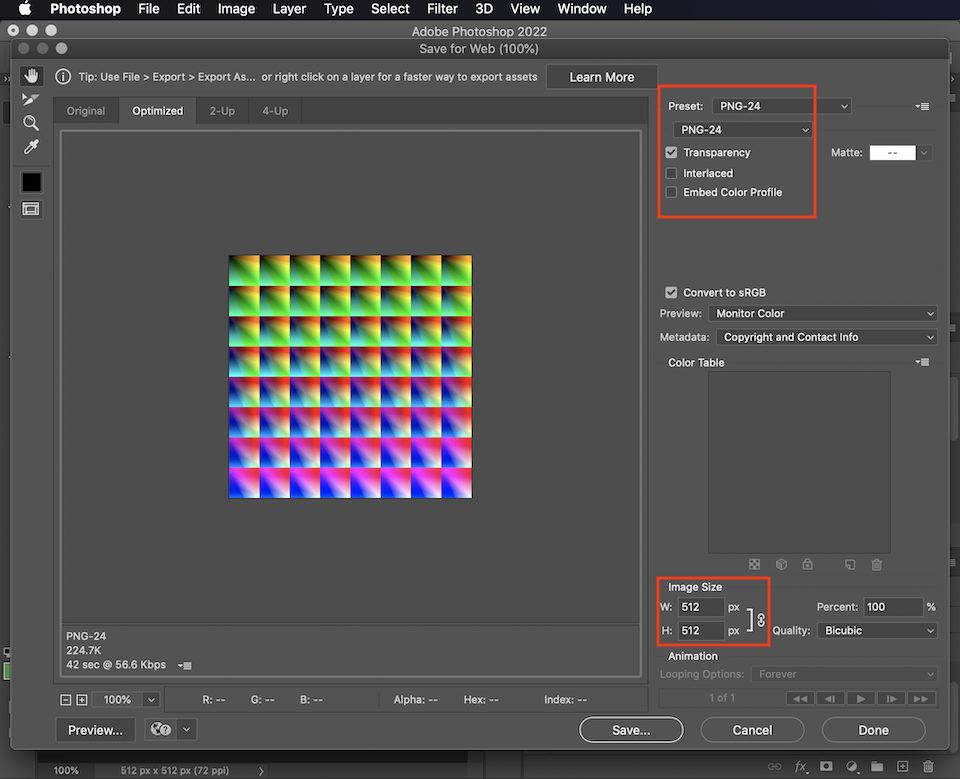Open the Preset dropdown
Screen dimensions: 960x779
click(x=782, y=106)
